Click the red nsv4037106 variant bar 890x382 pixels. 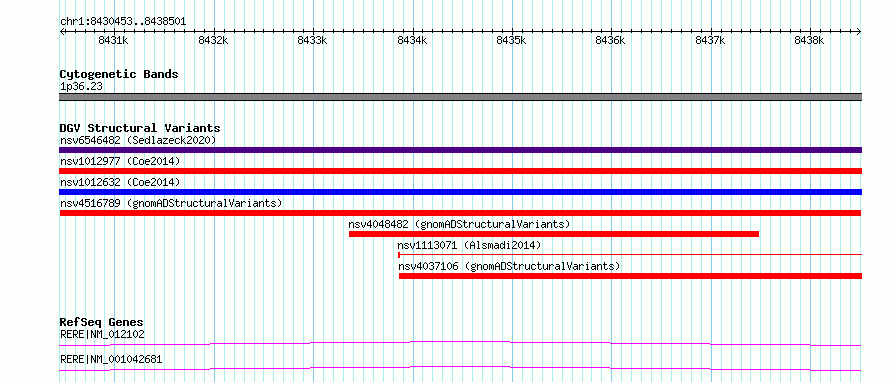(x=631, y=276)
